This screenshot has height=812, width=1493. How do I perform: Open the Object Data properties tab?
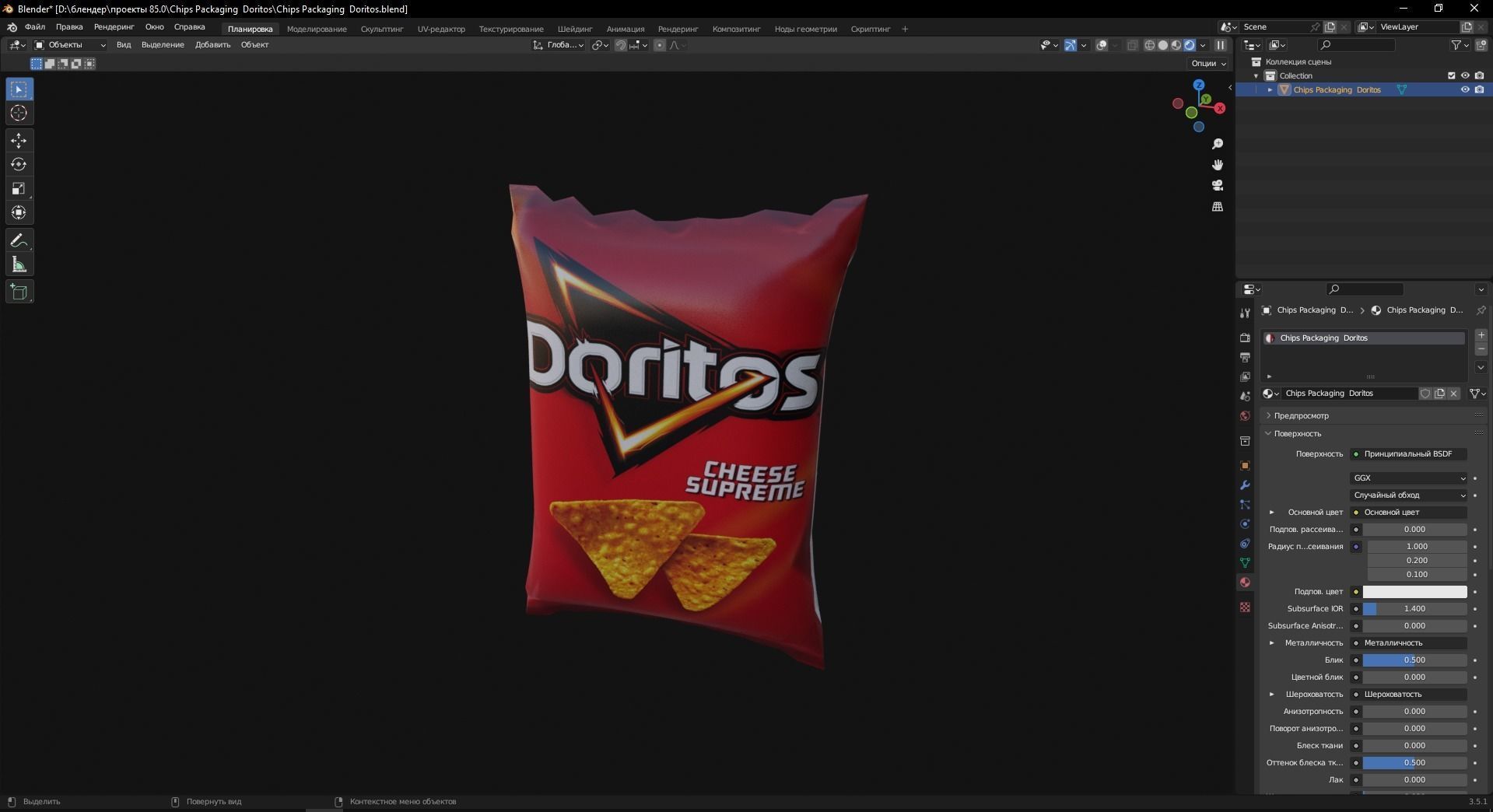coord(1245,562)
